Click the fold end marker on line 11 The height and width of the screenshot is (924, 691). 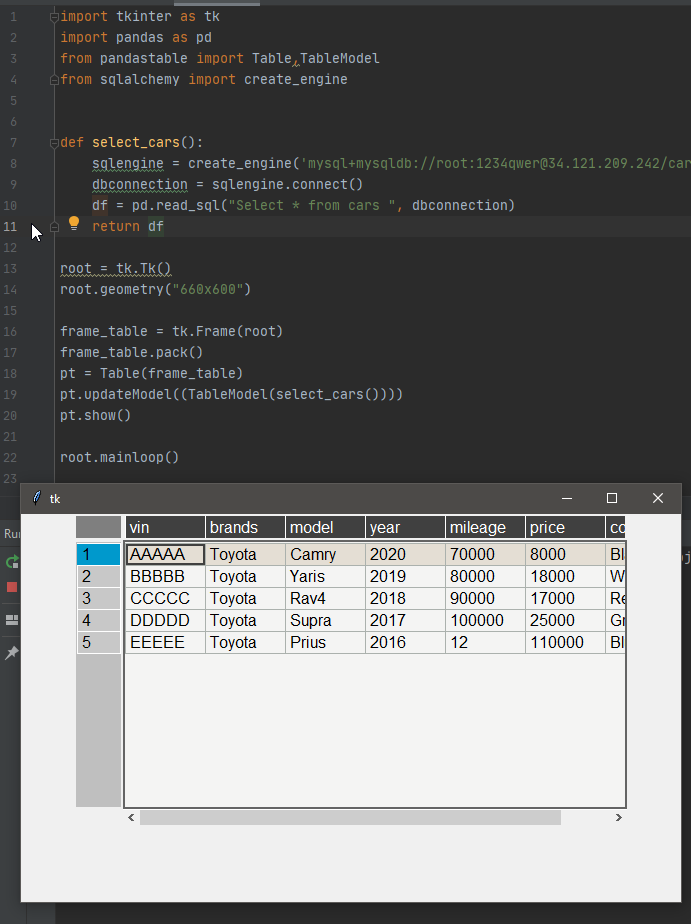[x=54, y=227]
